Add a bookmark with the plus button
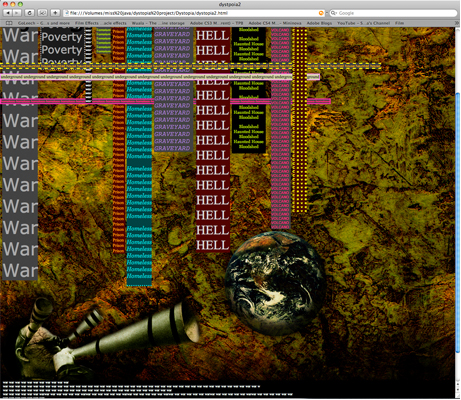 click(55, 13)
